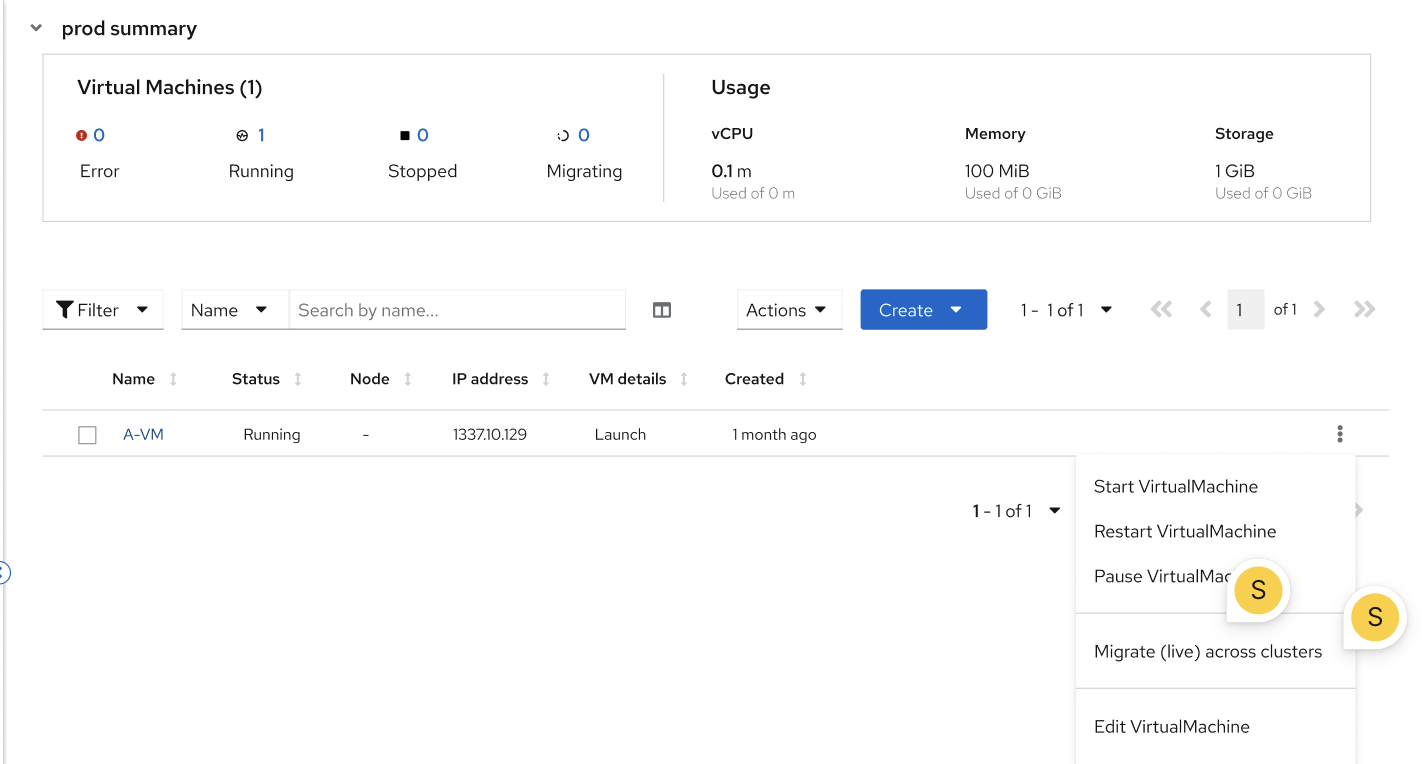Sort by Status column sort icon
The image size is (1424, 764).
[x=298, y=379]
